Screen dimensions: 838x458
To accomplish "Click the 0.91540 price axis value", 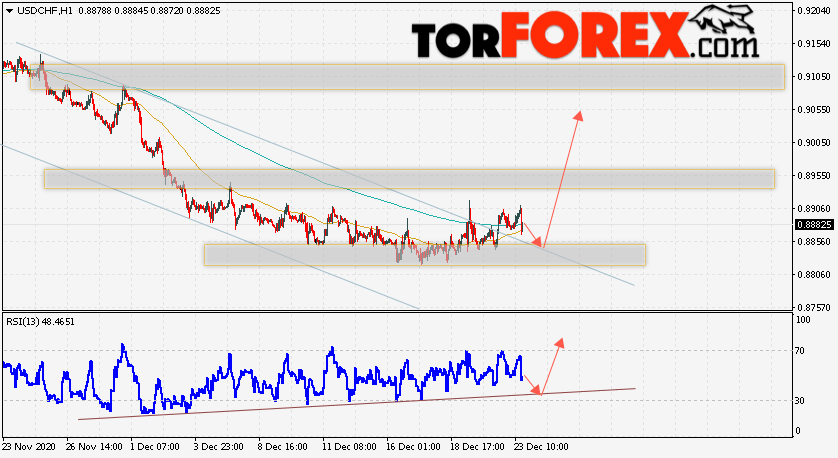I will 814,44.
